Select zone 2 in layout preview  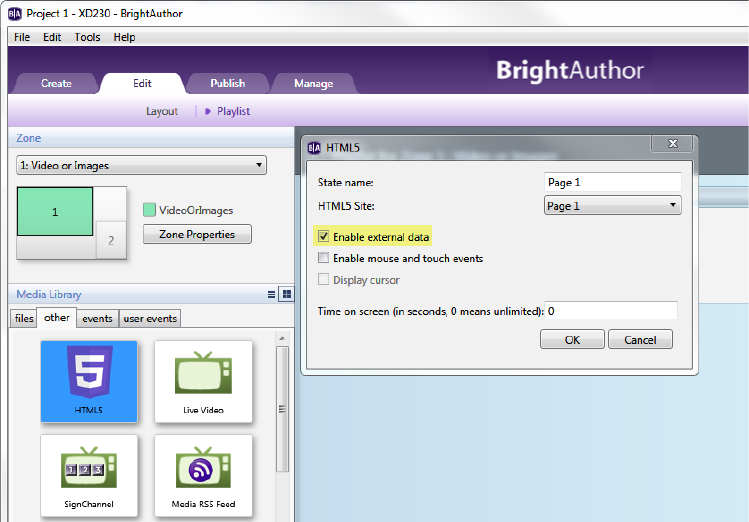pos(111,240)
